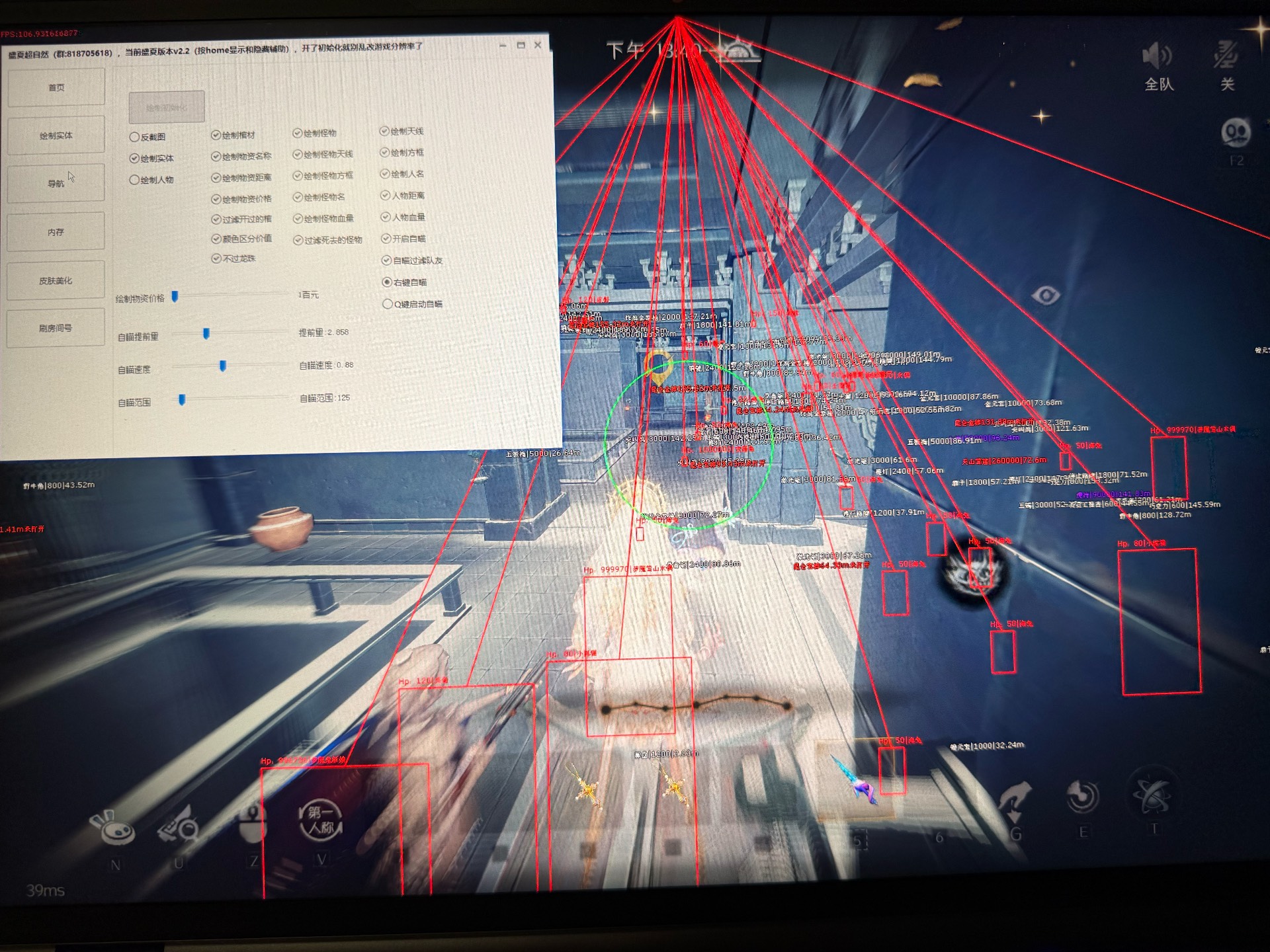
Task: Switch to the 导航 side tab
Action: point(56,183)
